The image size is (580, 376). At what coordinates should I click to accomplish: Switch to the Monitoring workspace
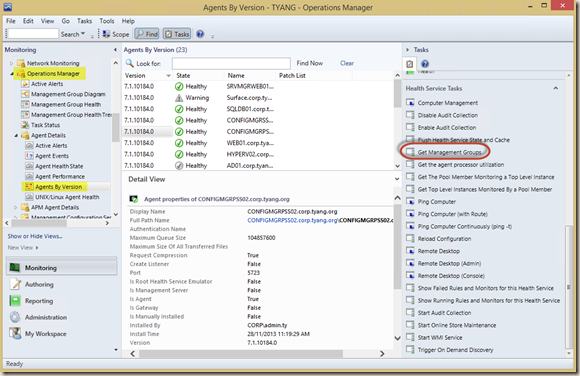[62, 268]
